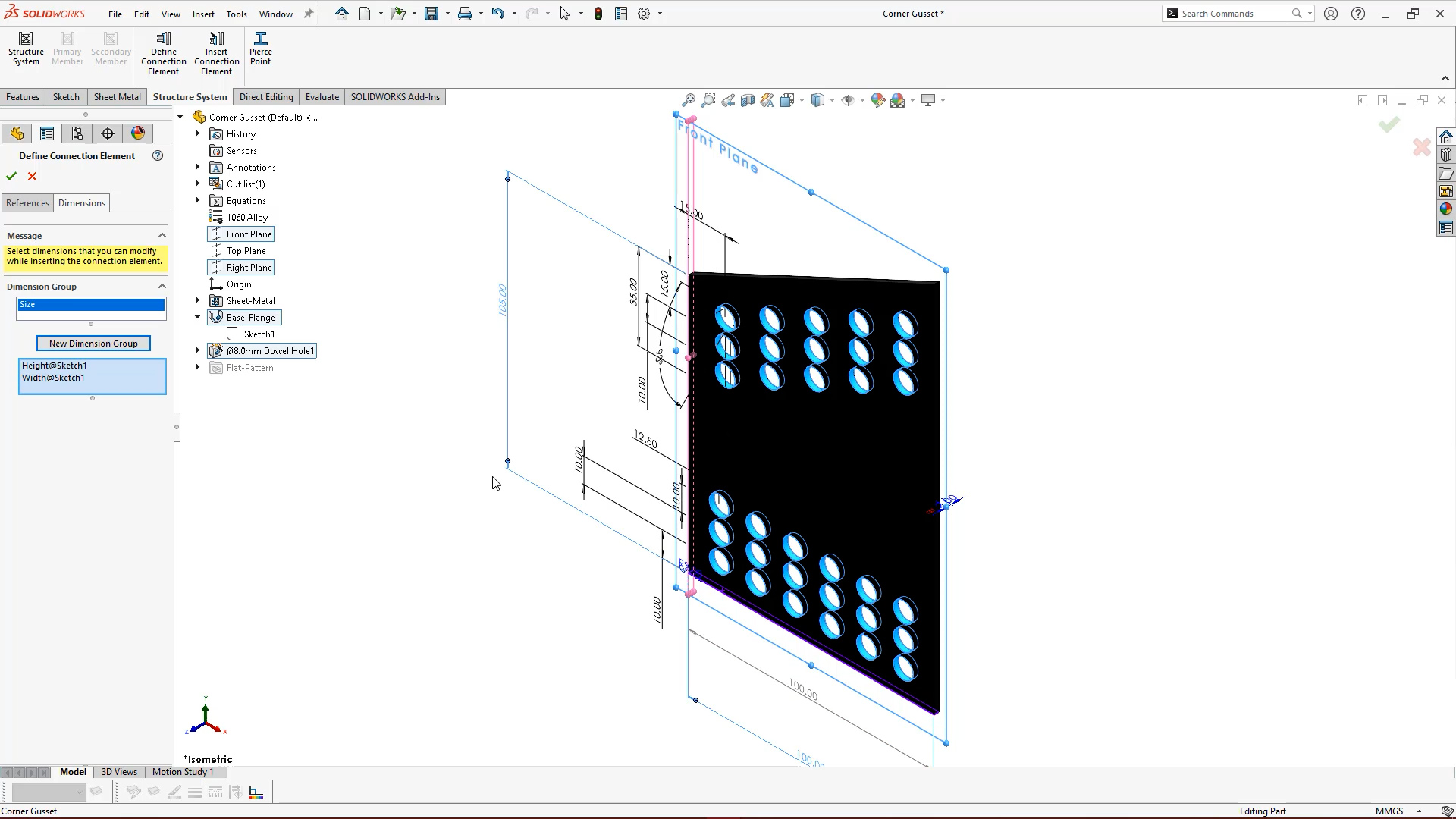Select the 1060 Alloy material in the tree
Image resolution: width=1456 pixels, height=819 pixels.
(246, 217)
